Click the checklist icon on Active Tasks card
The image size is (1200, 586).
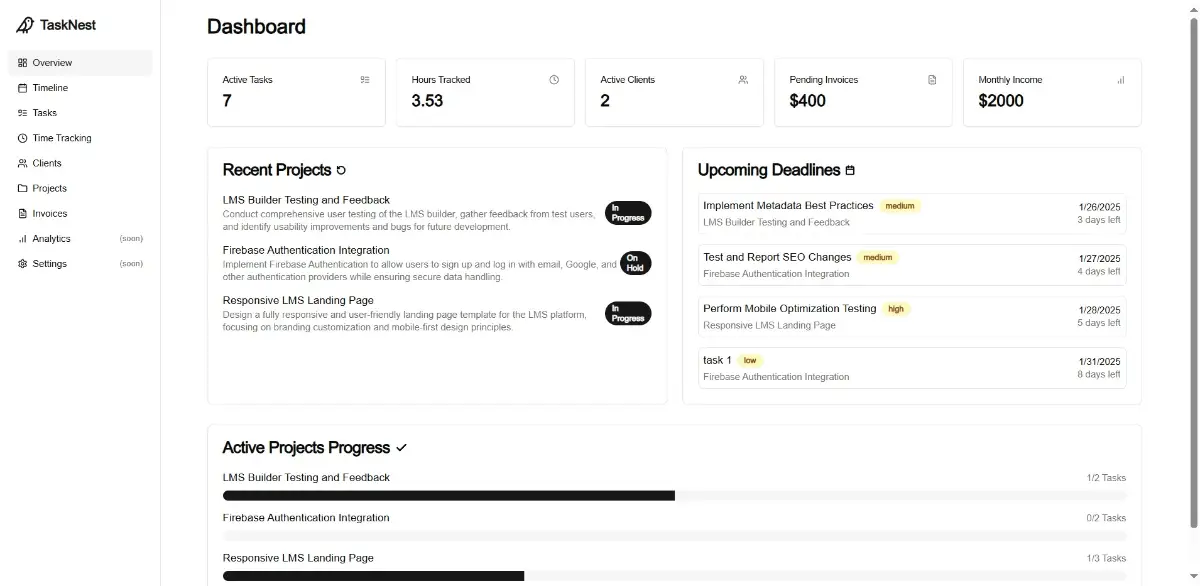[x=365, y=80]
